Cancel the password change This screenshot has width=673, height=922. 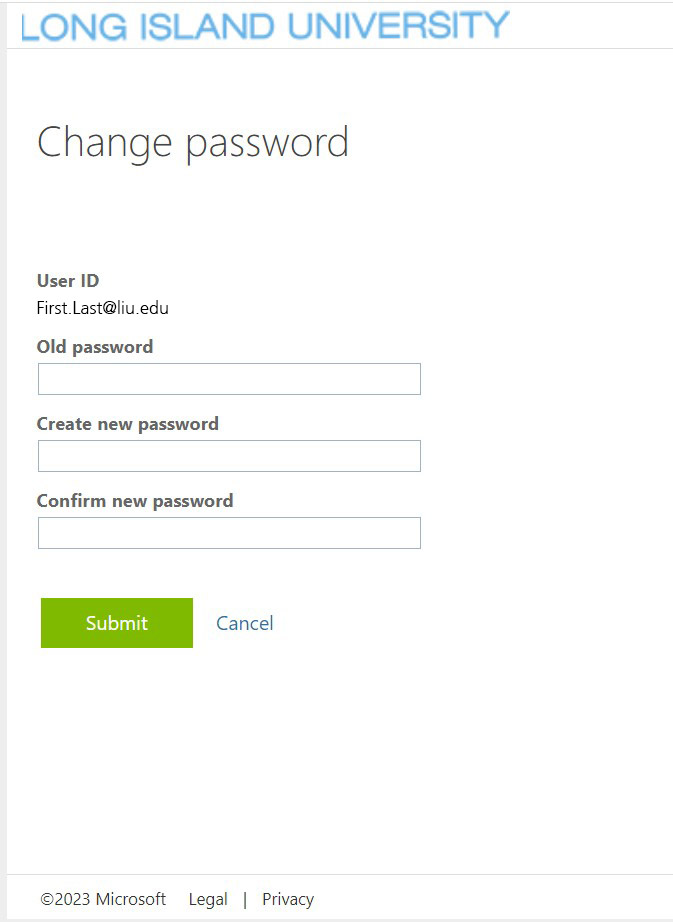coord(245,623)
